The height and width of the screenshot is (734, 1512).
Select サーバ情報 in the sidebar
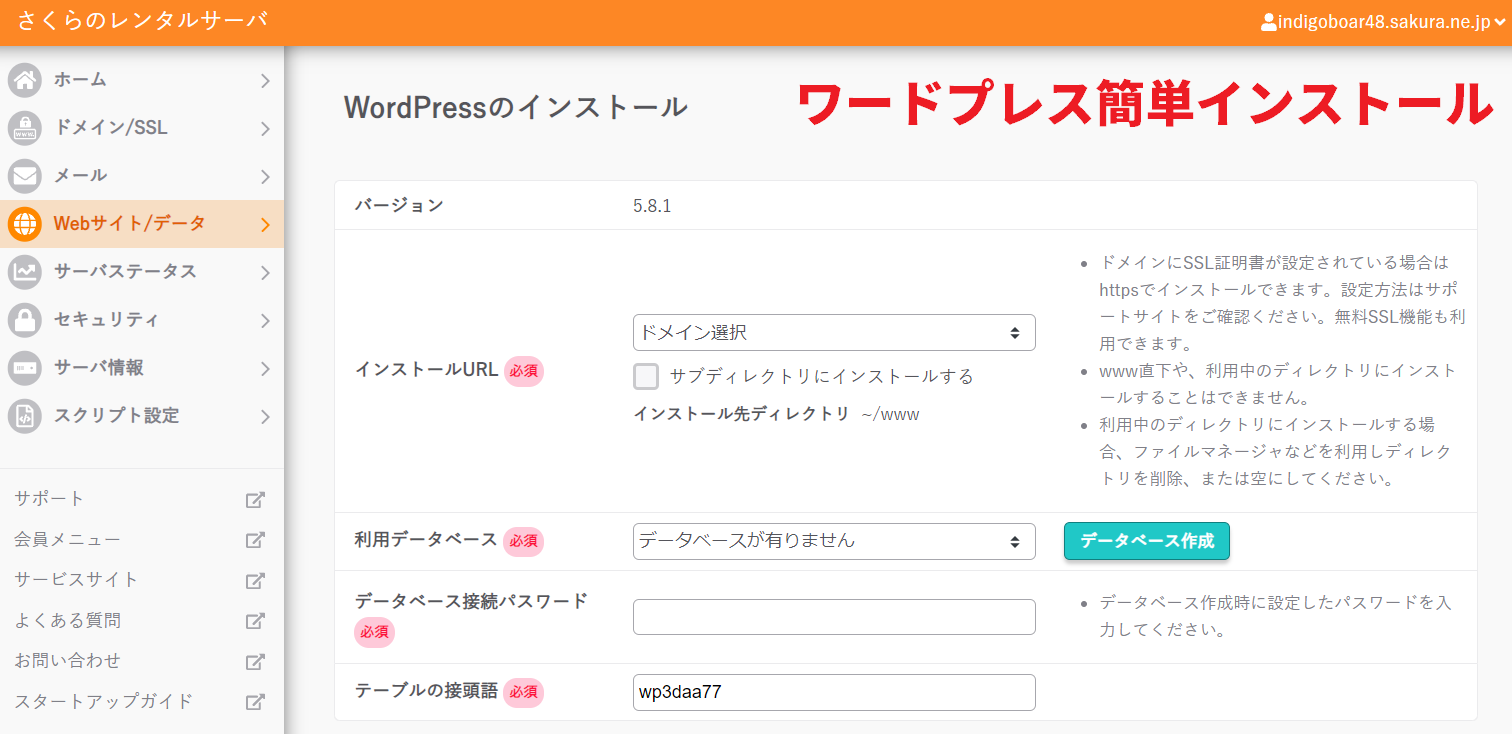[142, 368]
